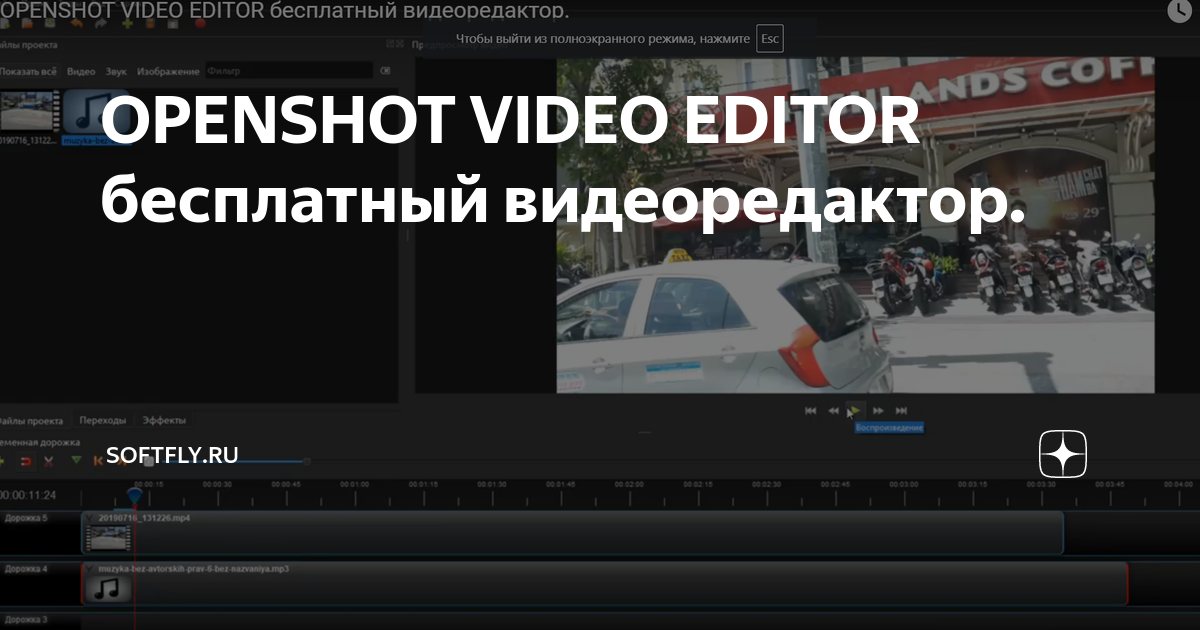Click the star sparkle badge icon
Viewport: 1200px width, 630px height.
(1063, 454)
